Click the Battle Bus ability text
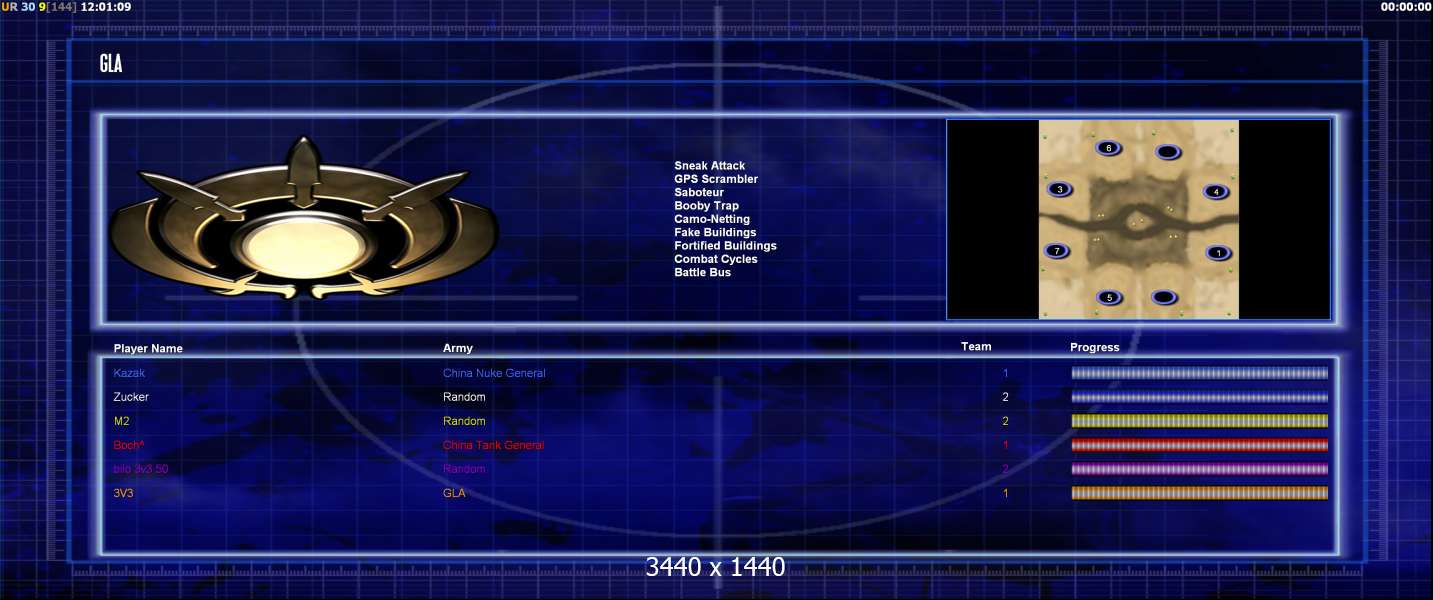This screenshot has width=1433, height=600. (x=702, y=272)
